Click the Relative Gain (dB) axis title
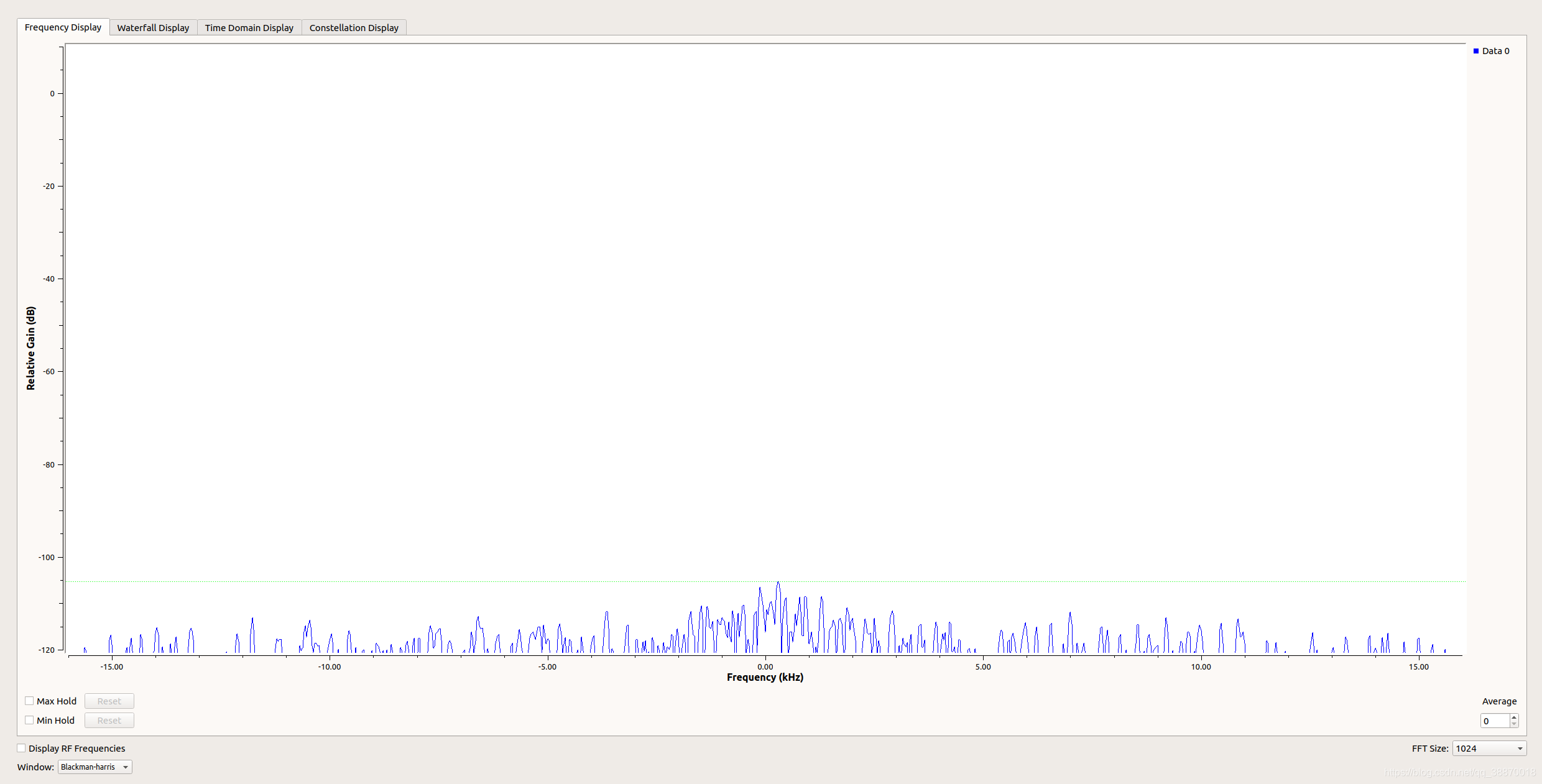 point(30,348)
